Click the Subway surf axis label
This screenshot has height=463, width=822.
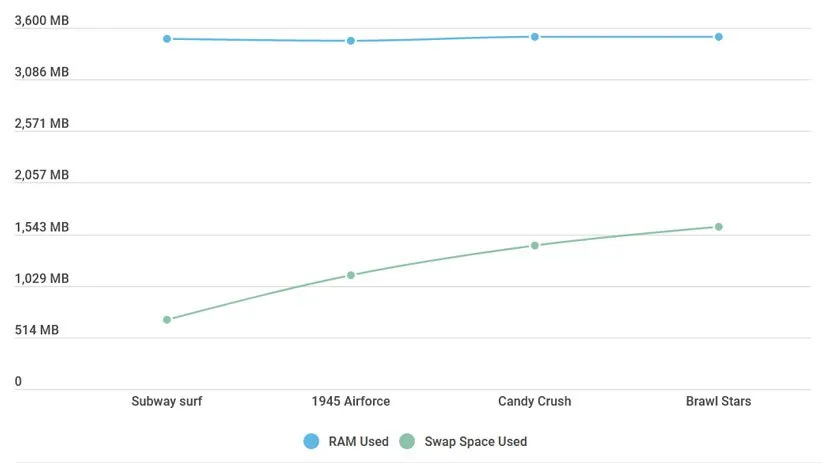167,401
